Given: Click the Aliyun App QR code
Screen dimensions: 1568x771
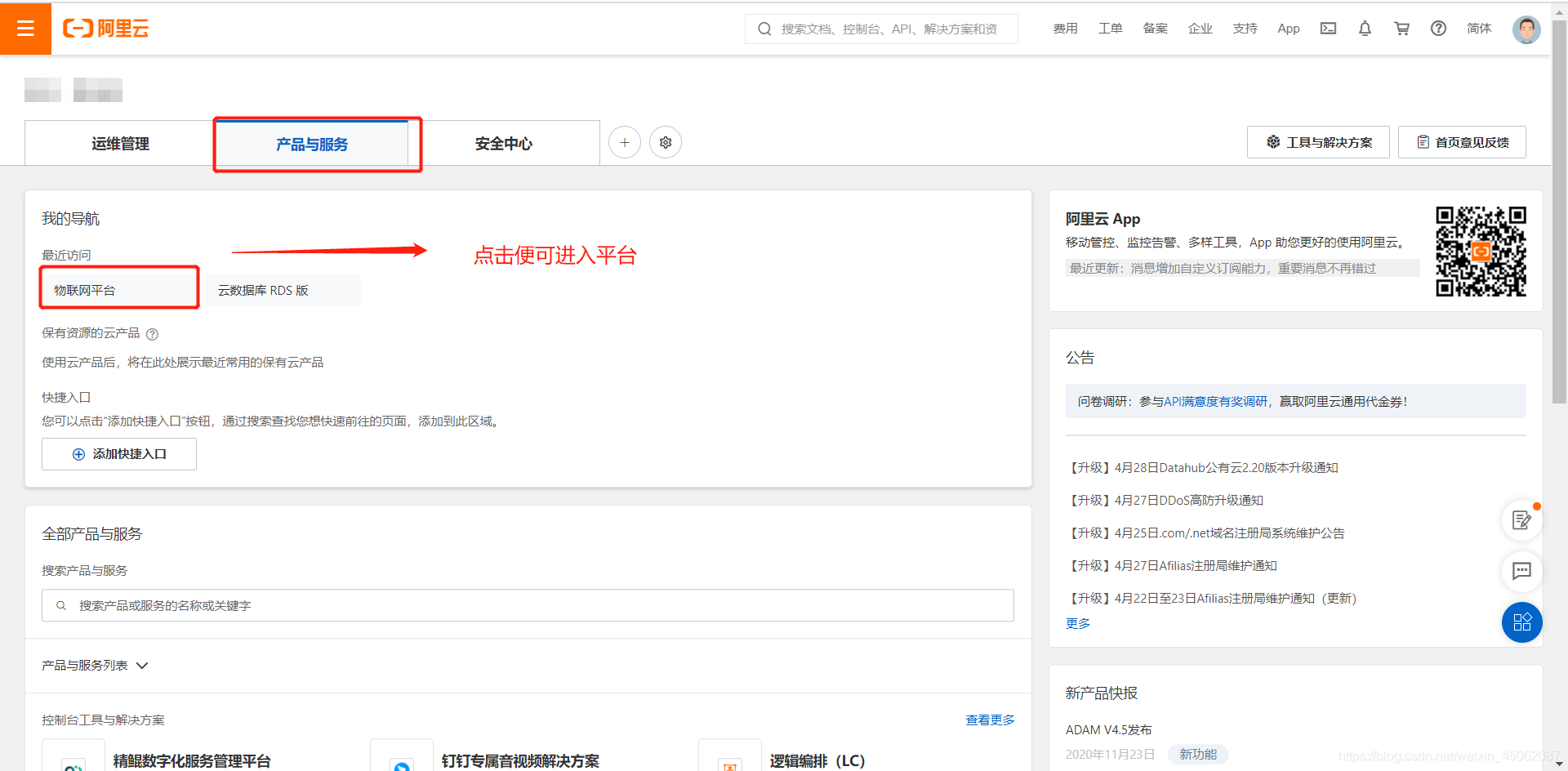Looking at the screenshot, I should pyautogui.click(x=1481, y=252).
